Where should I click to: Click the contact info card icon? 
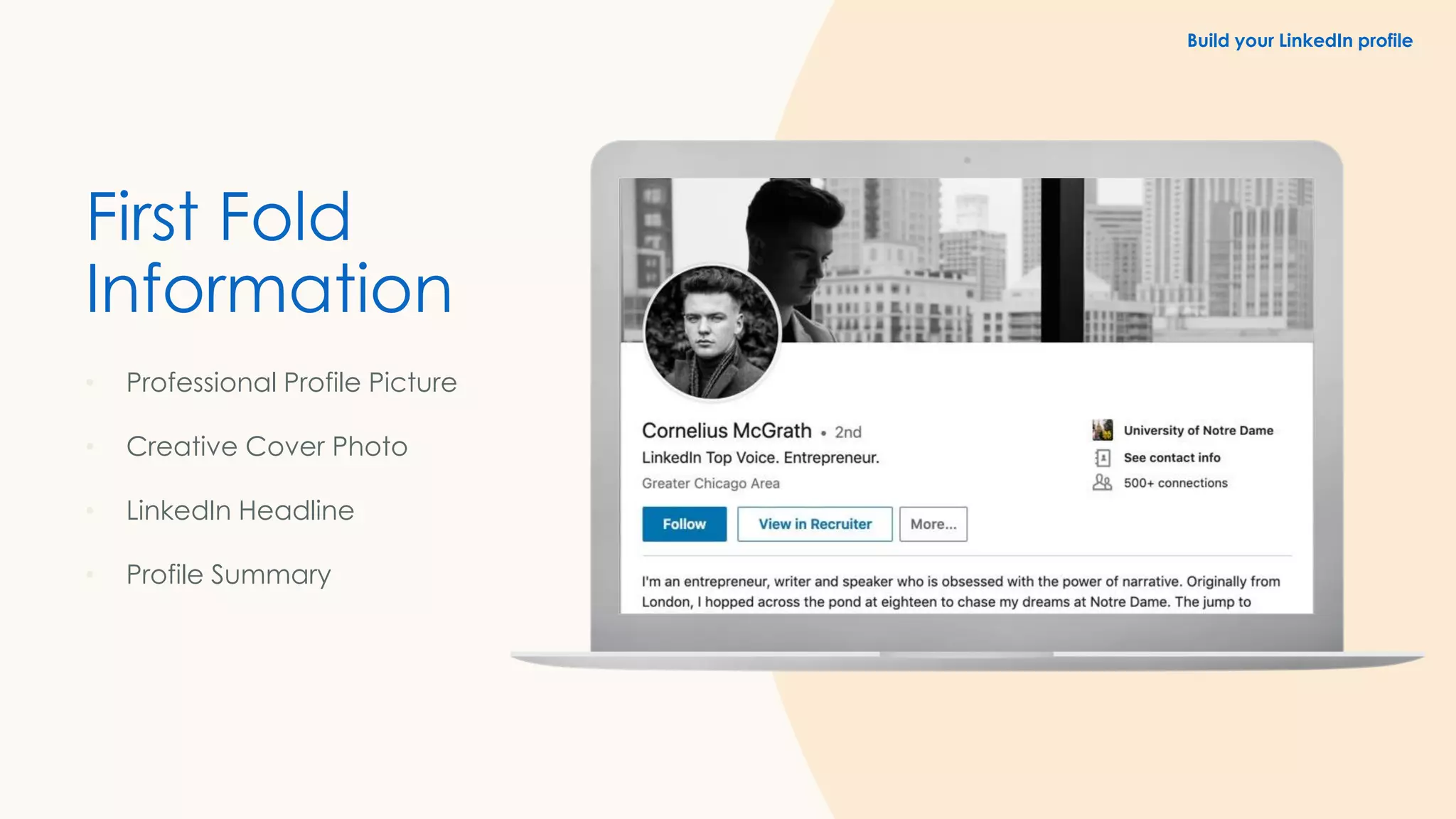pos(1102,457)
